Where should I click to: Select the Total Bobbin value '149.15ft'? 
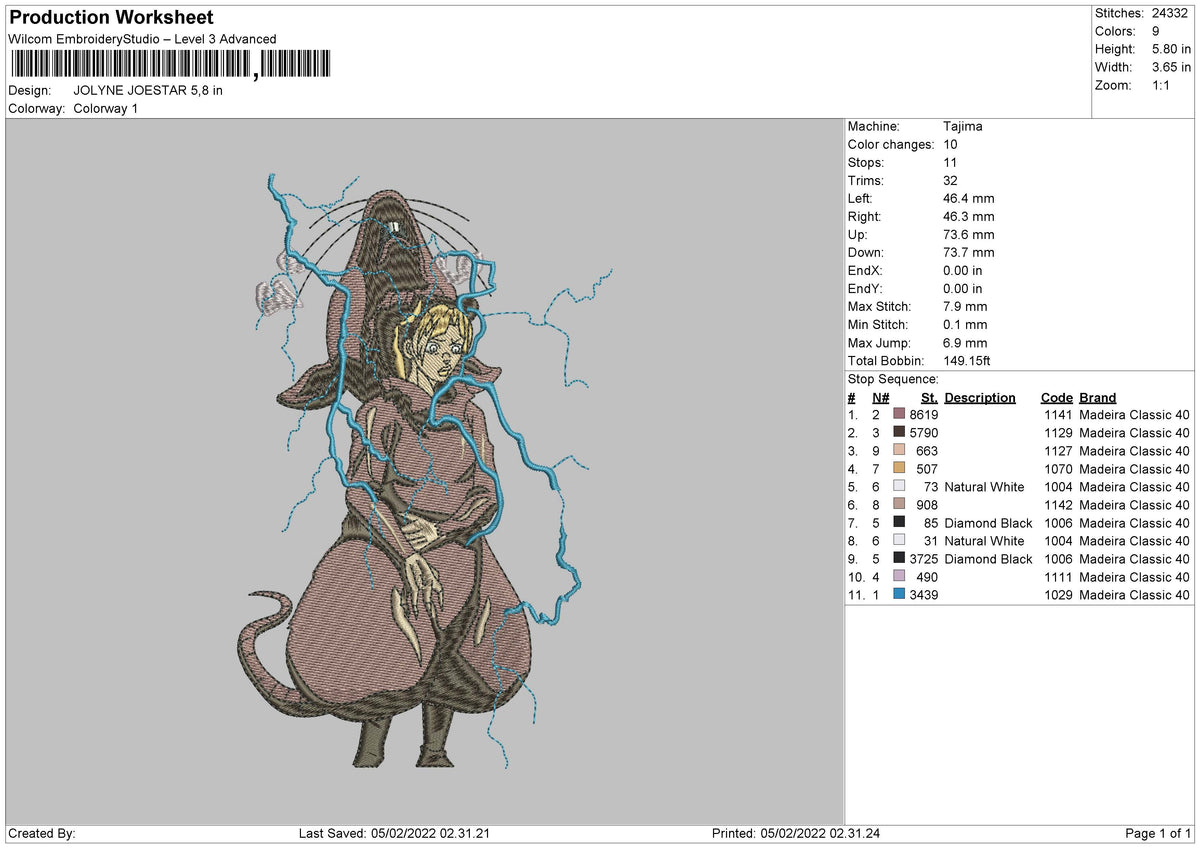pyautogui.click(x=967, y=360)
